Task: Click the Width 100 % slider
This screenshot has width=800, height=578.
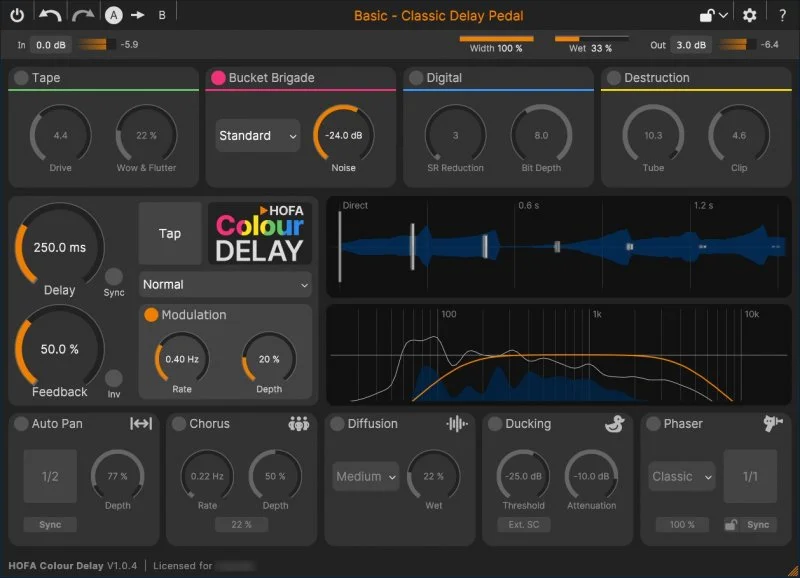Action: (496, 44)
